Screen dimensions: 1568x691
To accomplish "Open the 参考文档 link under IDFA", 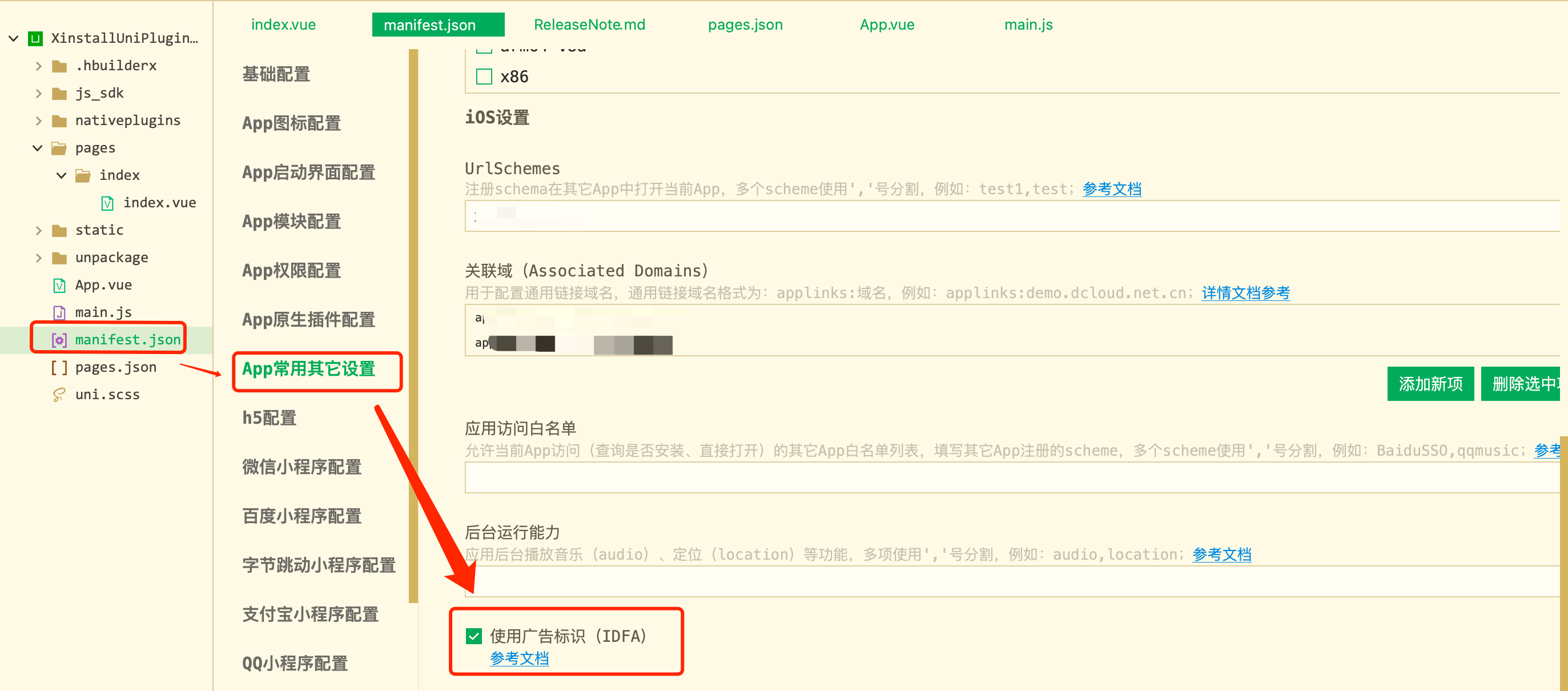I will 519,658.
